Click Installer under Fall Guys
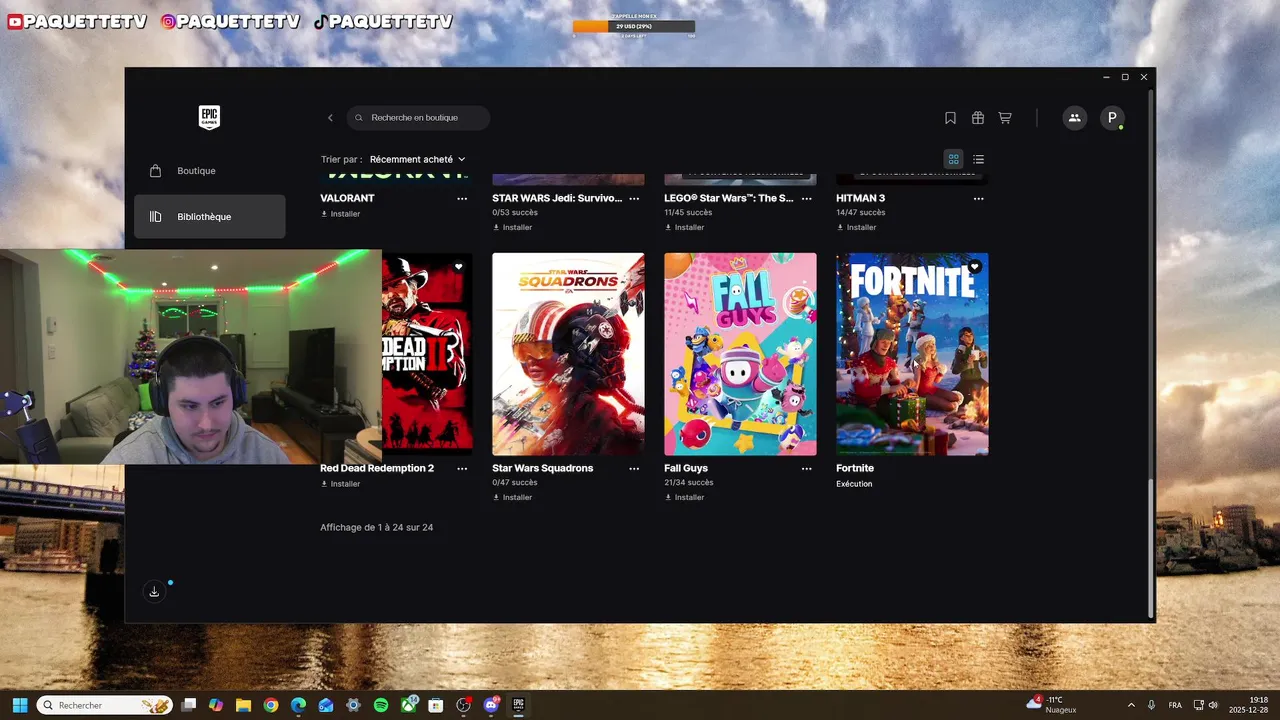 pyautogui.click(x=685, y=497)
